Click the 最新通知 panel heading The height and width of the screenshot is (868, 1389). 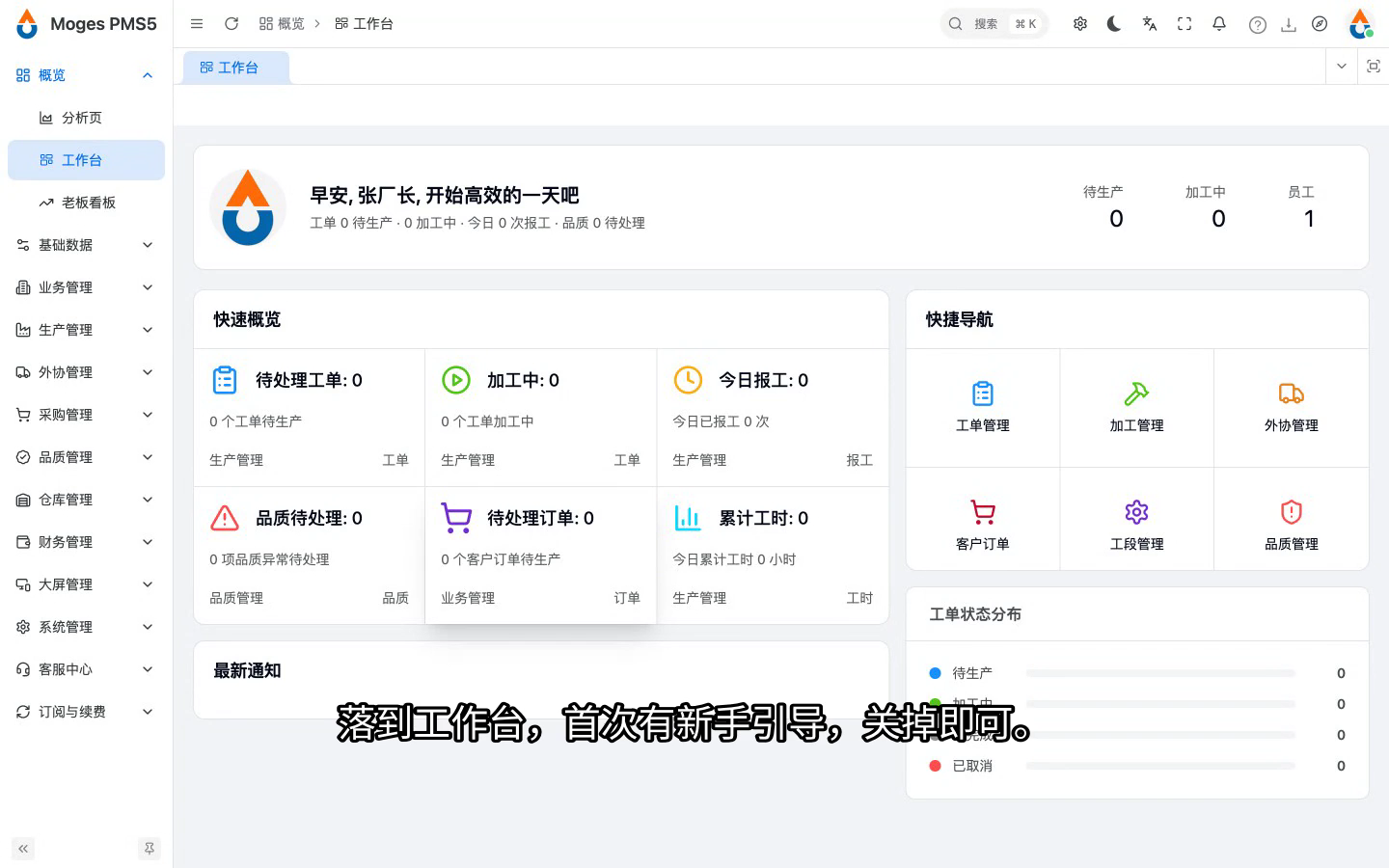pyautogui.click(x=247, y=670)
